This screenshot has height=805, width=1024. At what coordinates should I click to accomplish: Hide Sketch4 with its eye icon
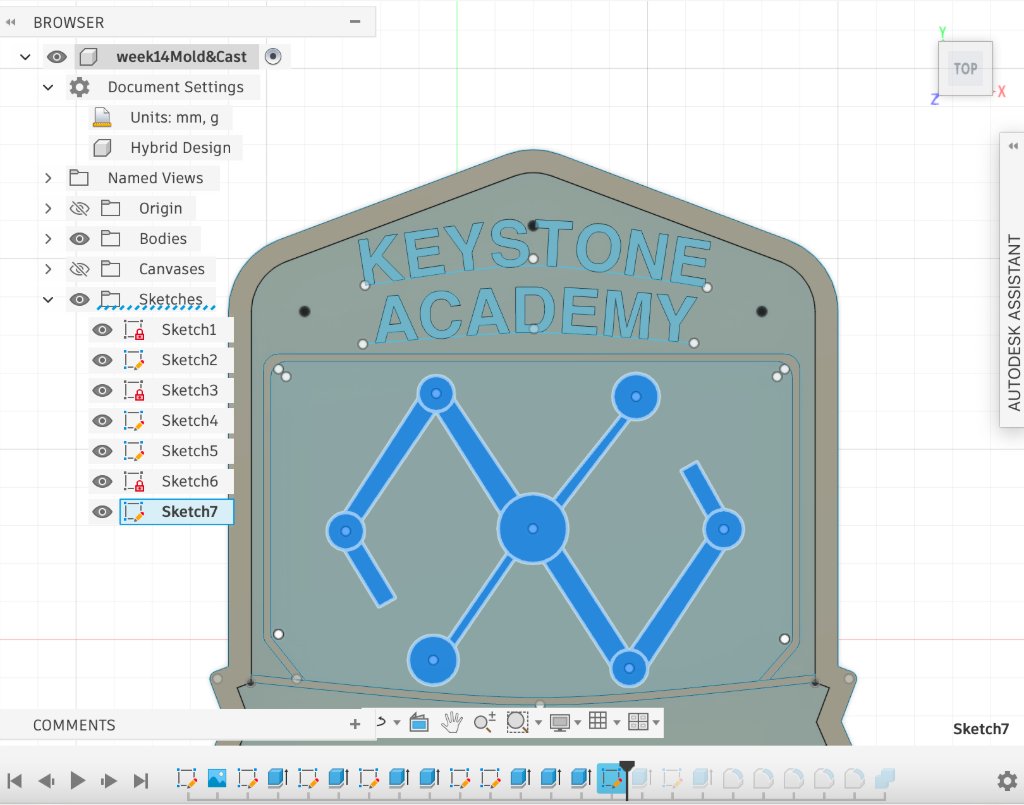click(x=102, y=421)
